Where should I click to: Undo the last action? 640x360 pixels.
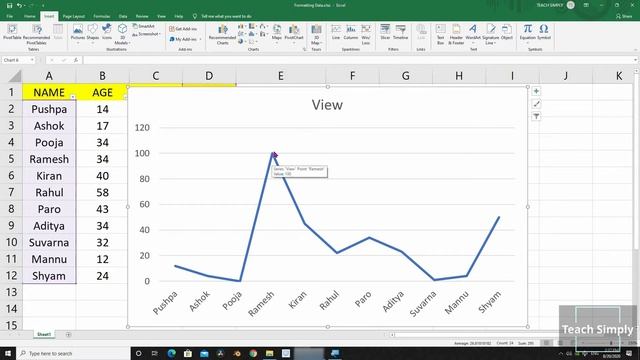pos(19,5)
